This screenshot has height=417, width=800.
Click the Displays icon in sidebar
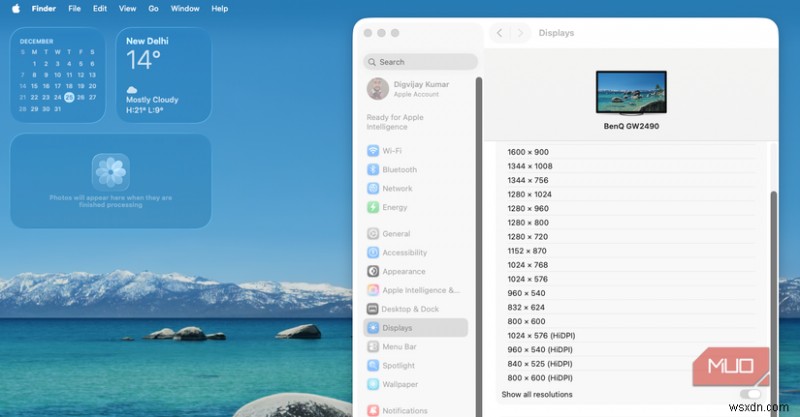pos(373,328)
